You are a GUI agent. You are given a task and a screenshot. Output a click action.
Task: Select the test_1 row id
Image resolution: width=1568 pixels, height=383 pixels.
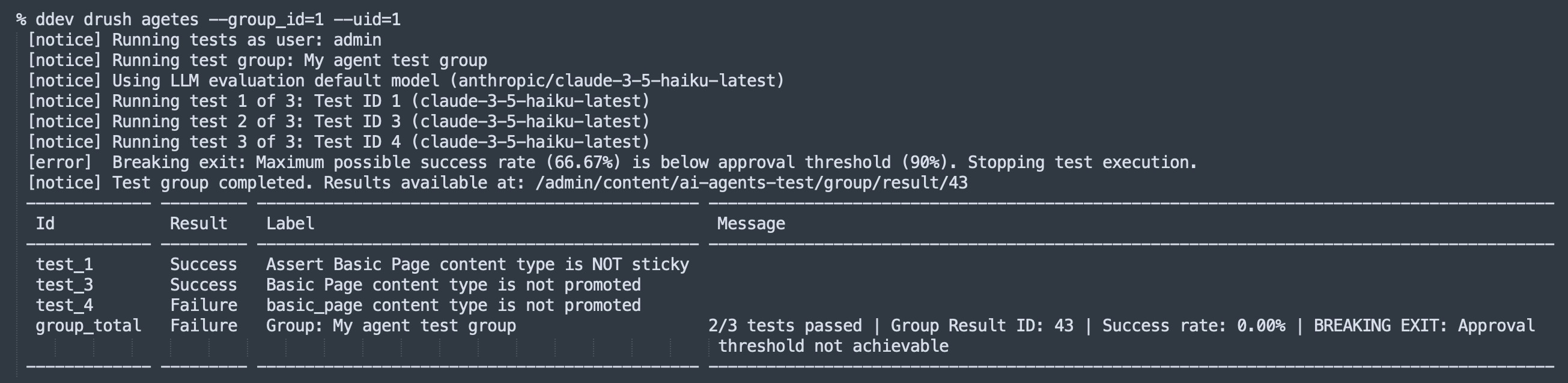[x=64, y=265]
